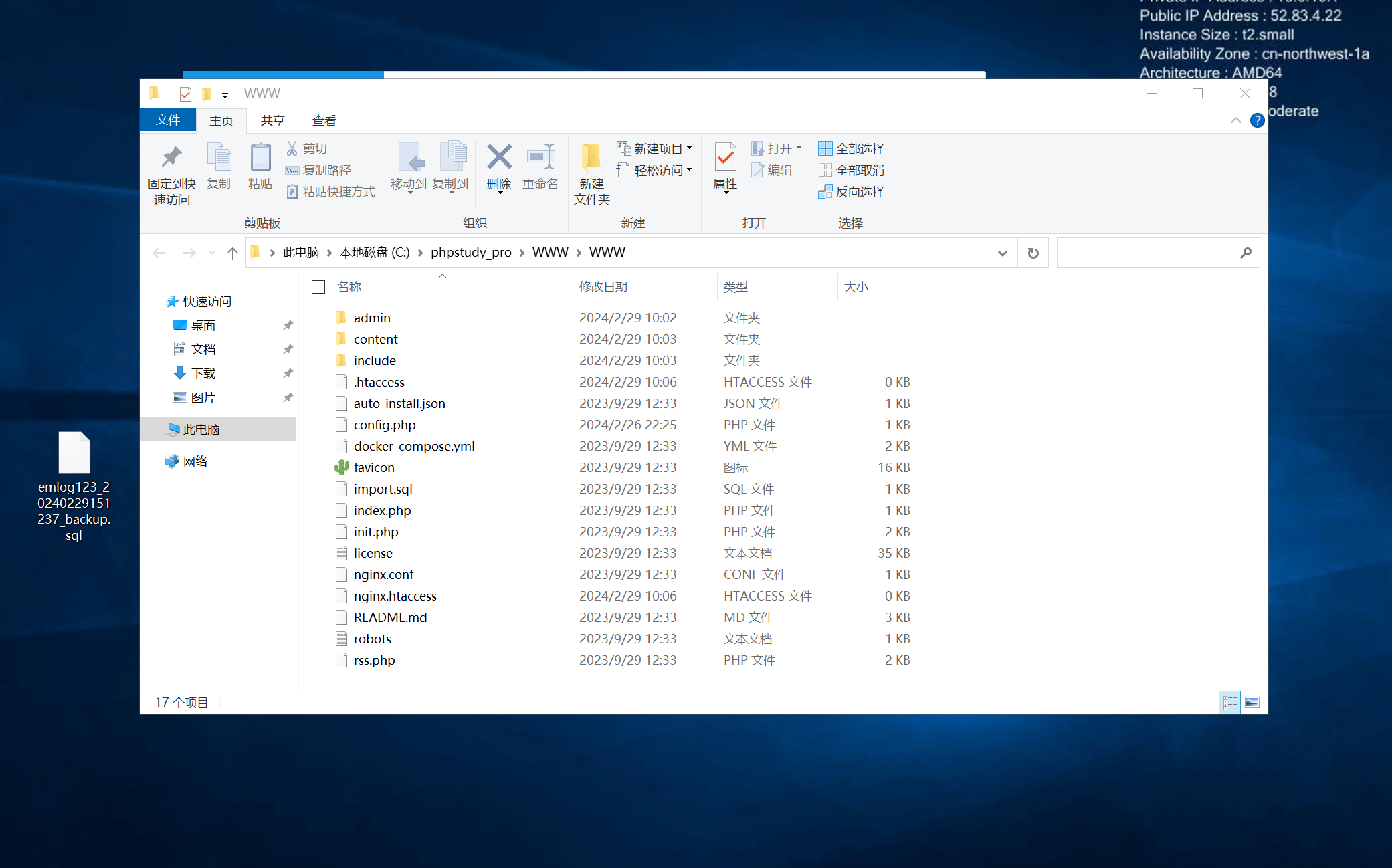Switch to large icons view button
The width and height of the screenshot is (1392, 868).
pos(1252,702)
